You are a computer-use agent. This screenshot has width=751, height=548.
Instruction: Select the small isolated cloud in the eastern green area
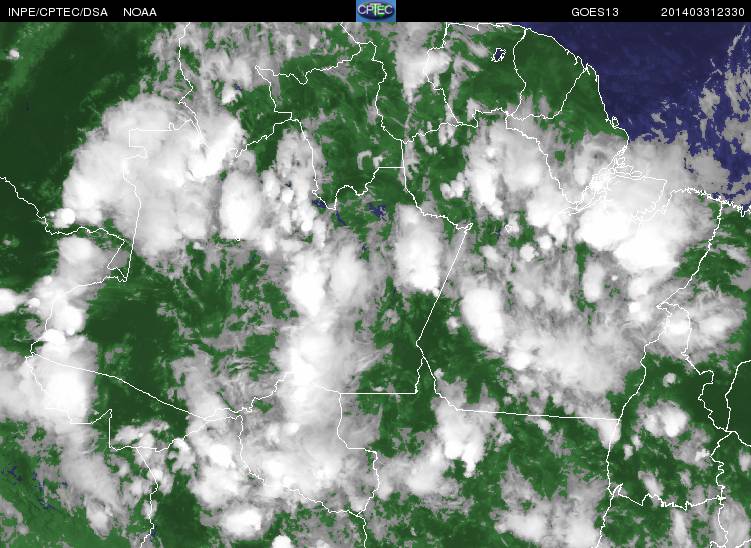coord(669,379)
